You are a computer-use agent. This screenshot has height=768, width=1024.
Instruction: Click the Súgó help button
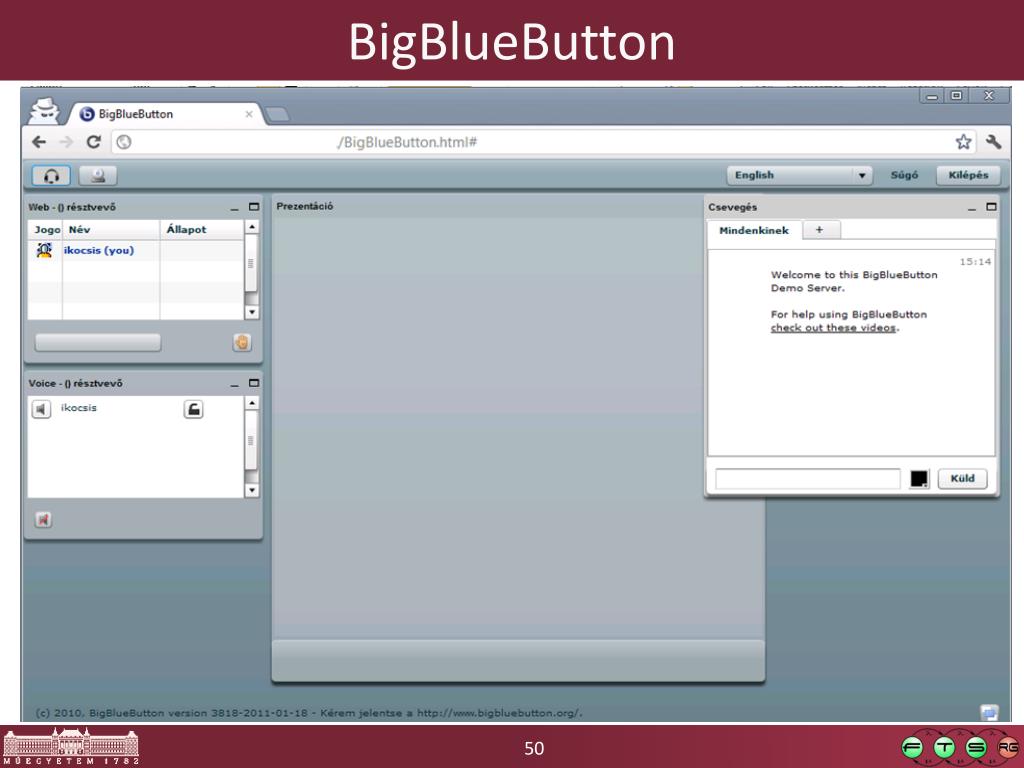pos(904,175)
